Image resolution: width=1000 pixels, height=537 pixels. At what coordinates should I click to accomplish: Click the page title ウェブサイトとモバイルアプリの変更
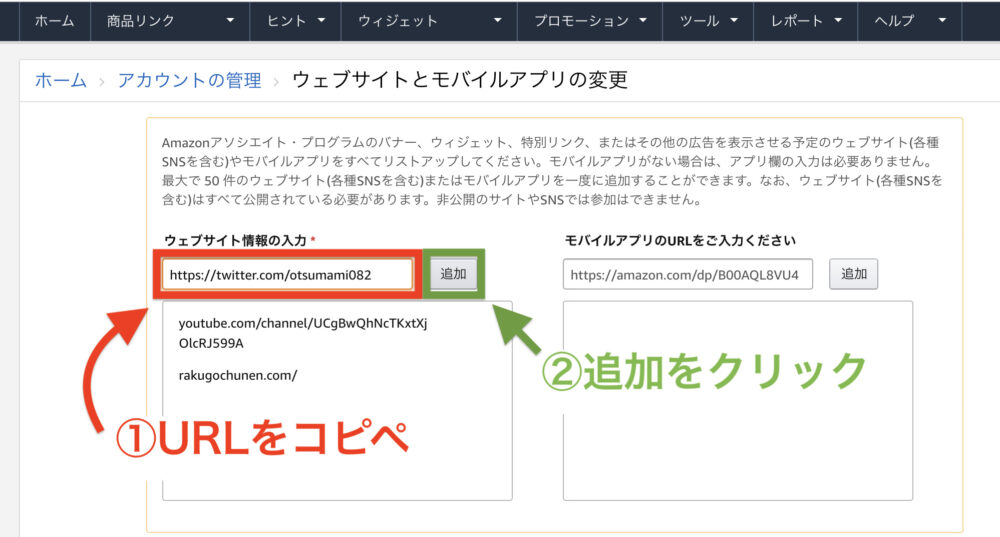(460, 80)
